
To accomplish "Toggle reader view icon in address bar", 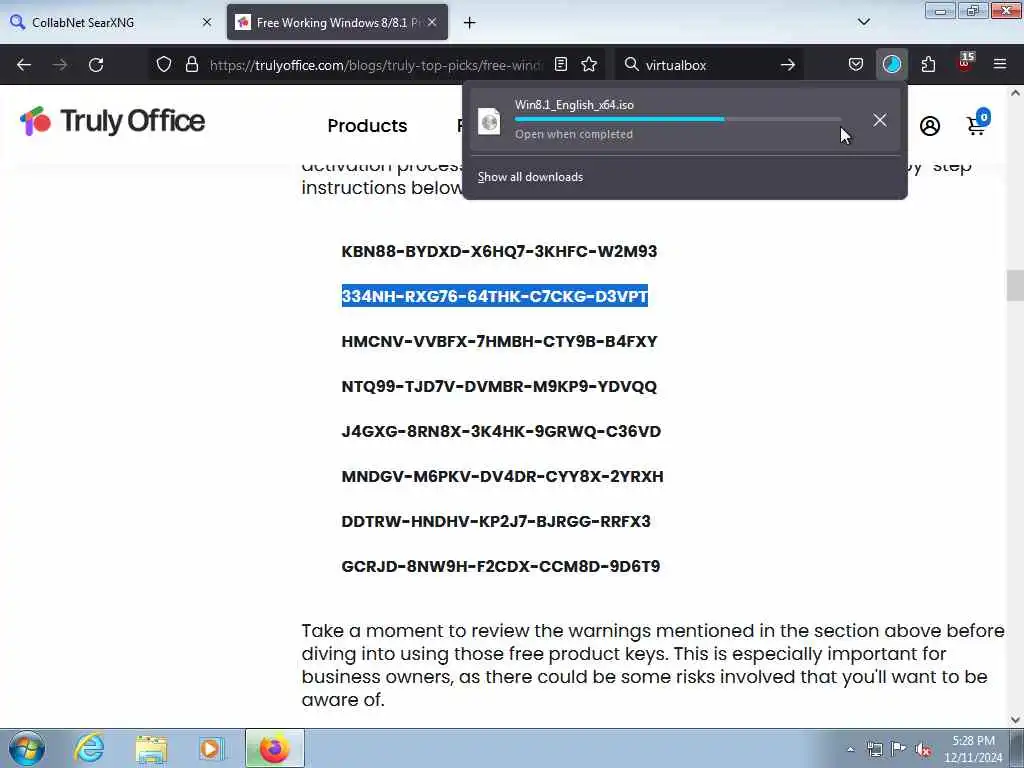I will 560,65.
